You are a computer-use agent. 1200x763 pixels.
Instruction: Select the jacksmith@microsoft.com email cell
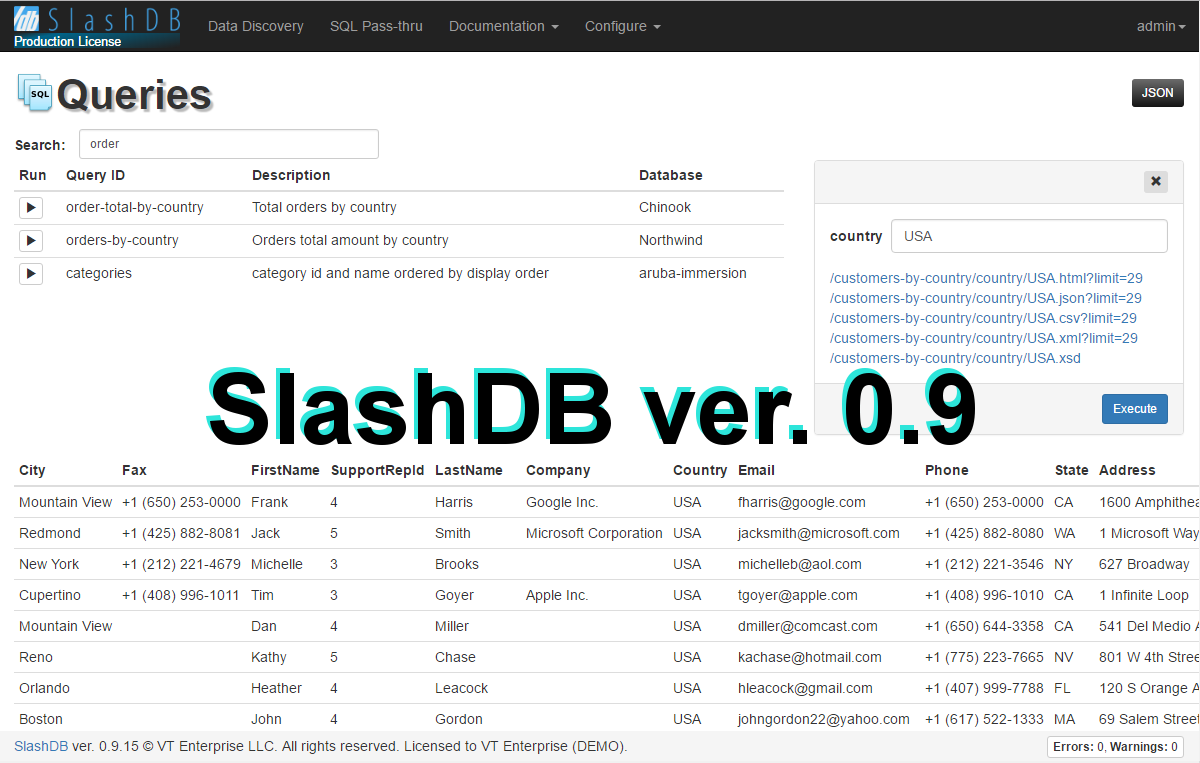pos(819,534)
